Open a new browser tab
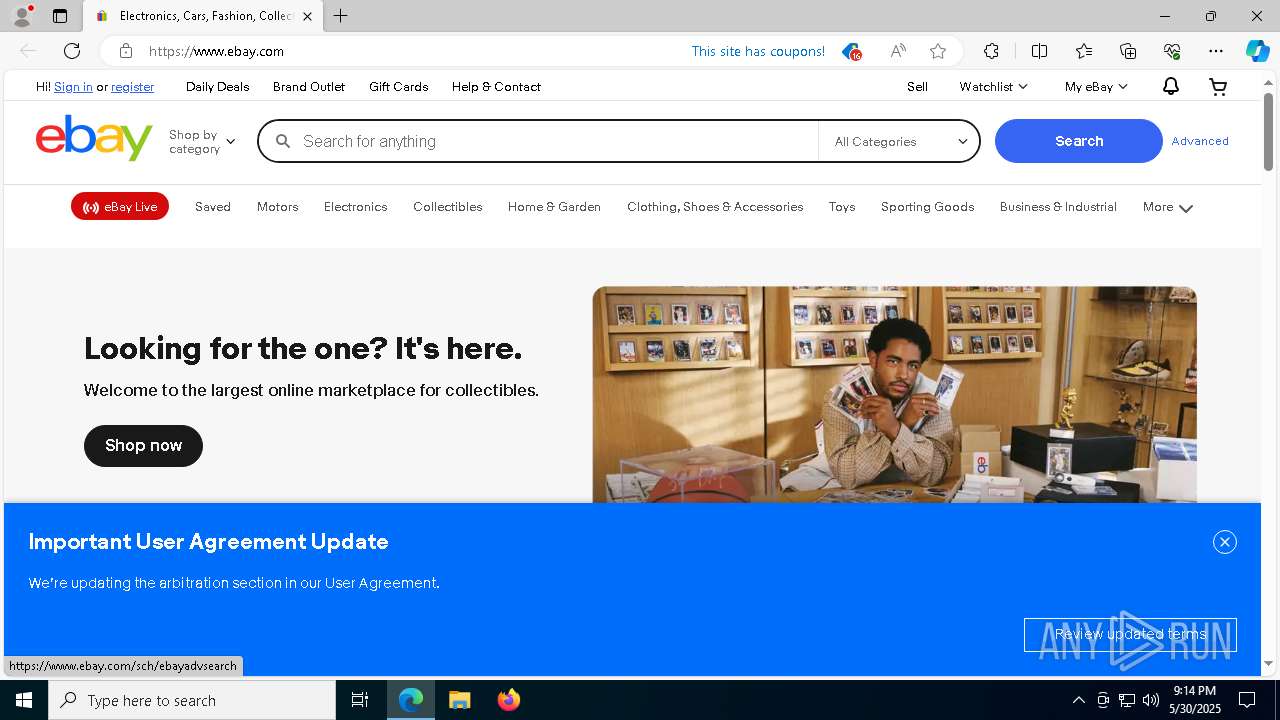The height and width of the screenshot is (720, 1280). (x=341, y=16)
